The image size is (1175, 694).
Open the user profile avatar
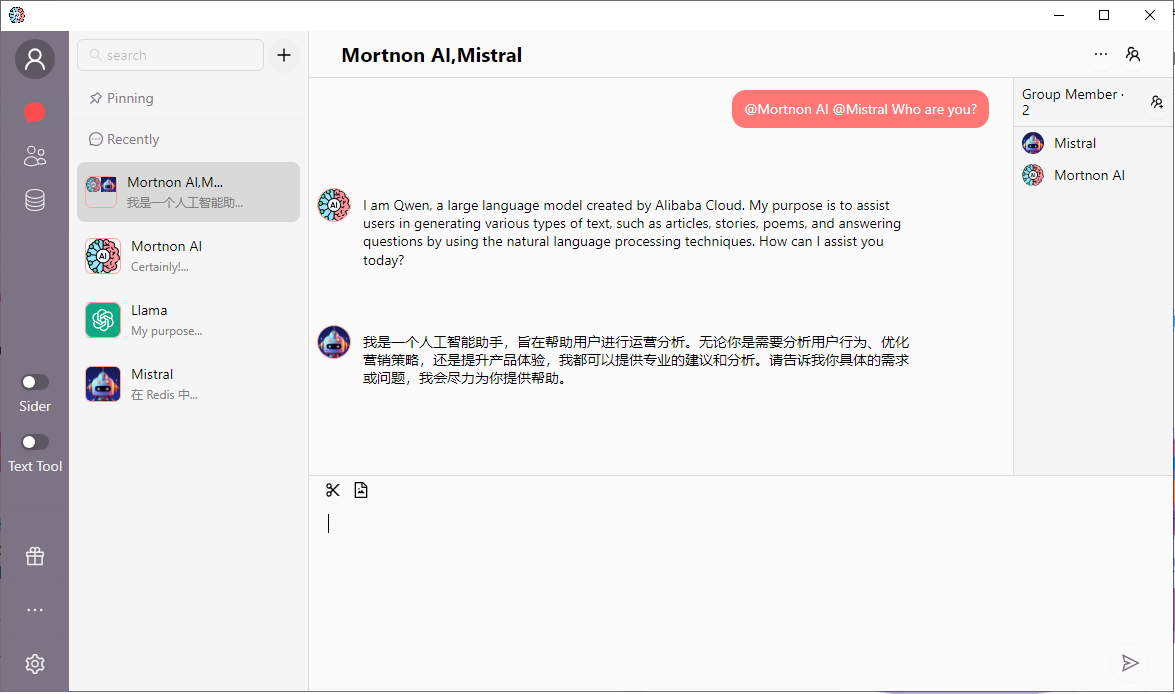(x=35, y=60)
